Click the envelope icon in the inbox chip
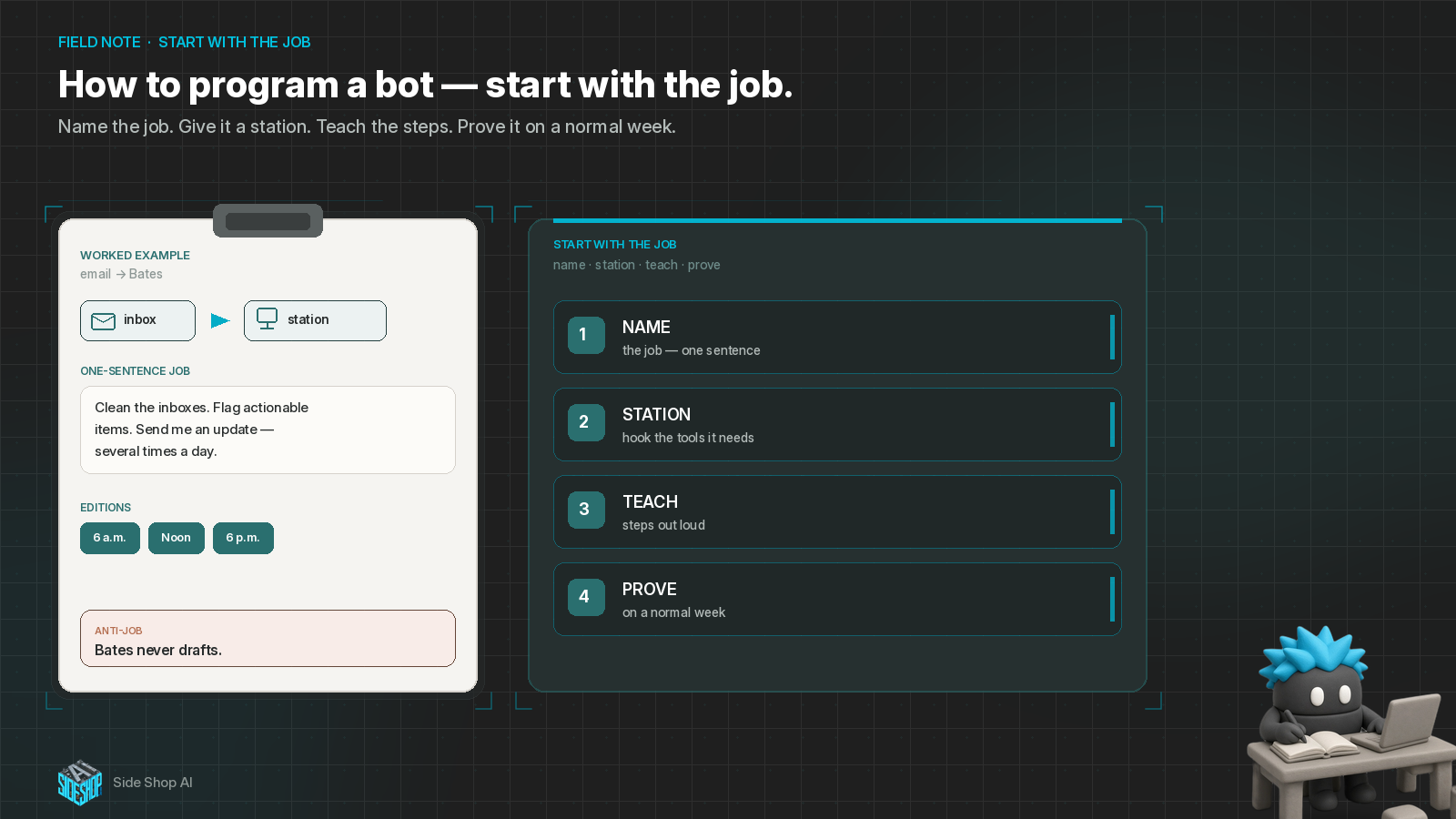The height and width of the screenshot is (819, 1456). pos(104,321)
